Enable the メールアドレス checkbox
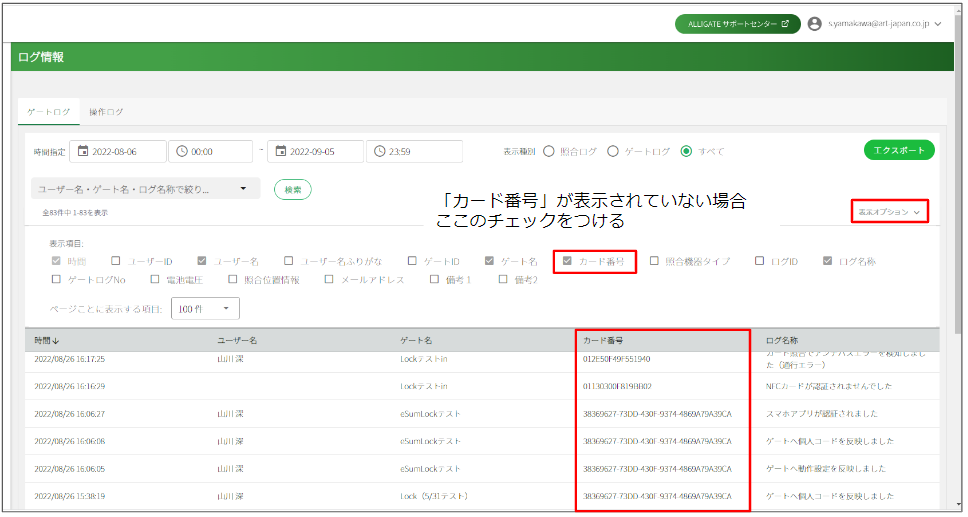 tap(329, 280)
